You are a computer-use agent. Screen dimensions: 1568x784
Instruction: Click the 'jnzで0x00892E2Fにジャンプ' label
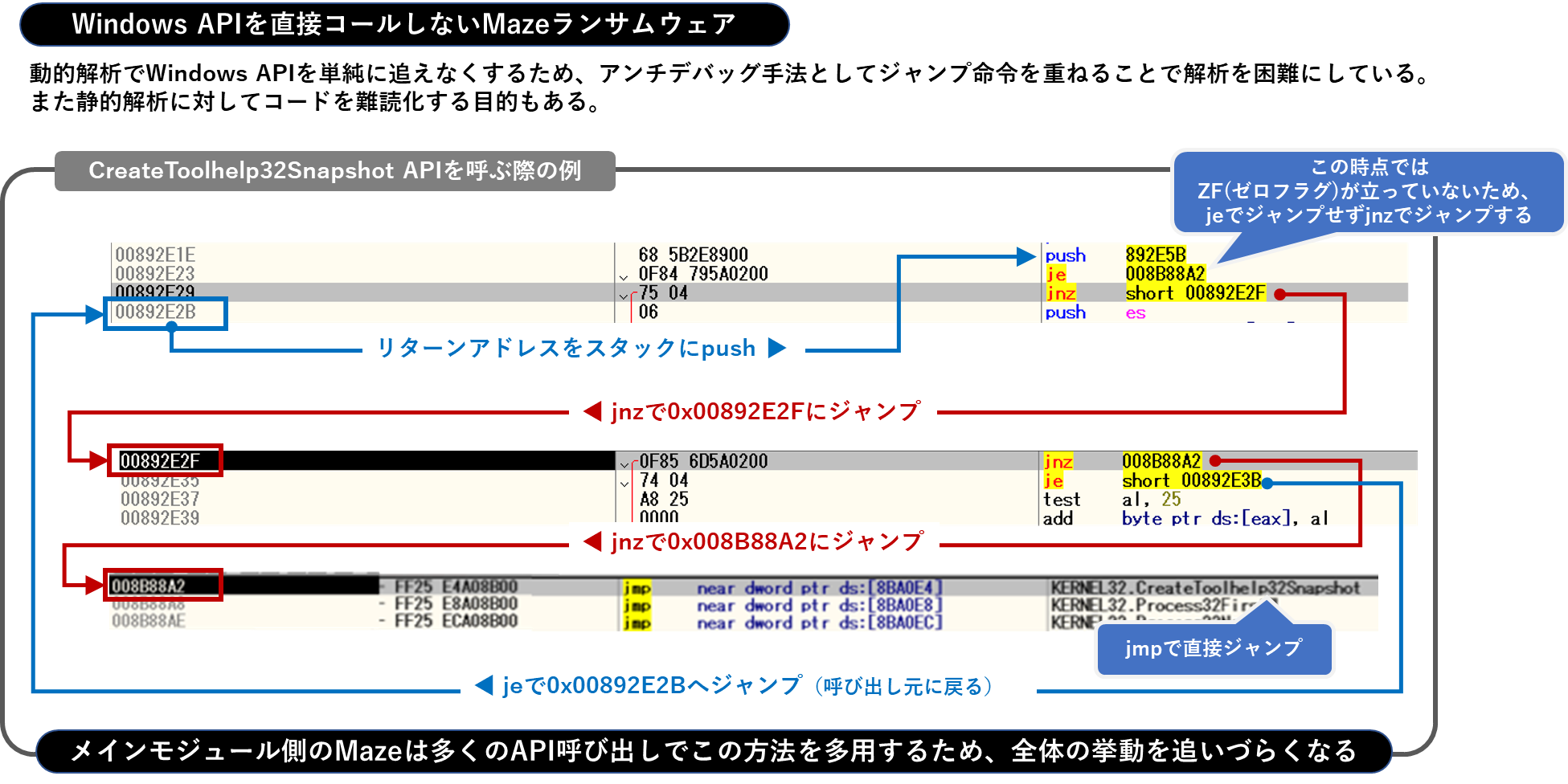click(x=752, y=412)
